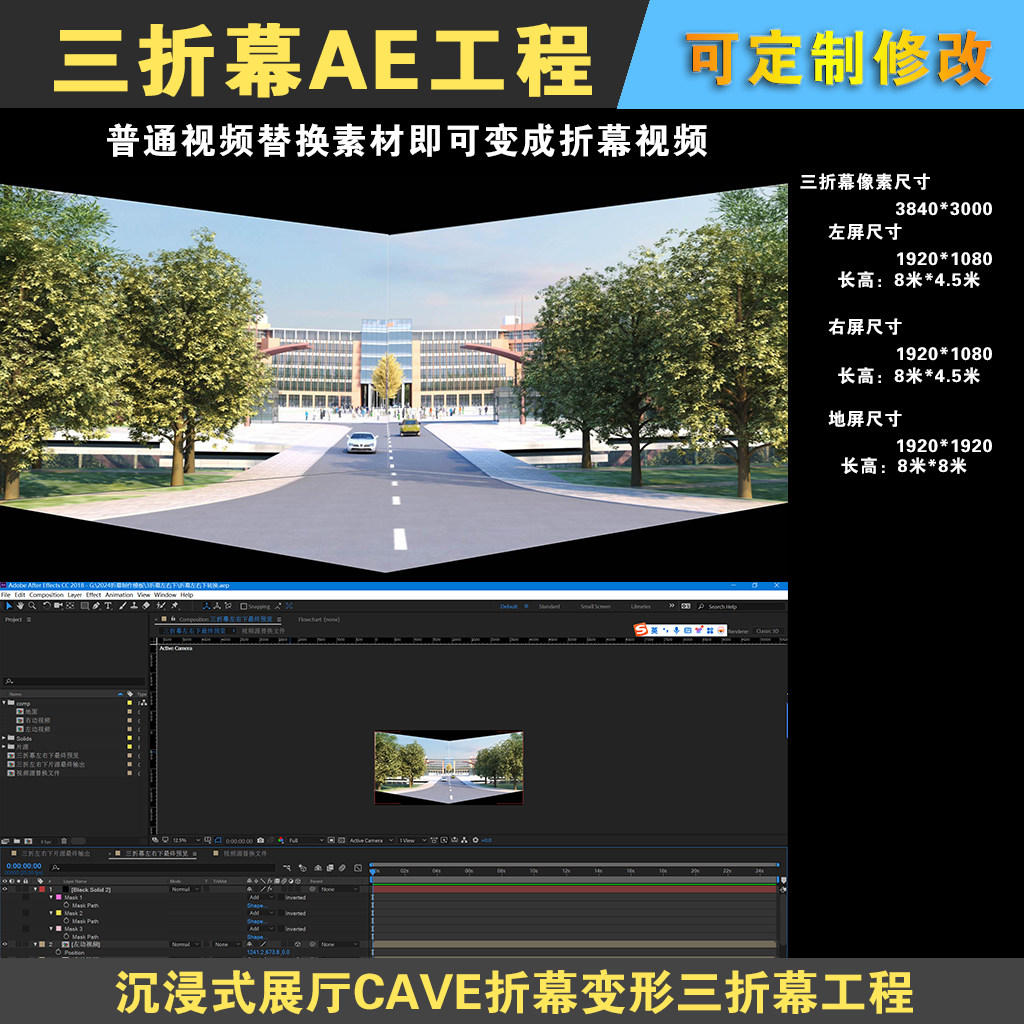Toggle the composition viewer lock icon
Viewport: 1024px width, 1024px height.
[x=173, y=618]
